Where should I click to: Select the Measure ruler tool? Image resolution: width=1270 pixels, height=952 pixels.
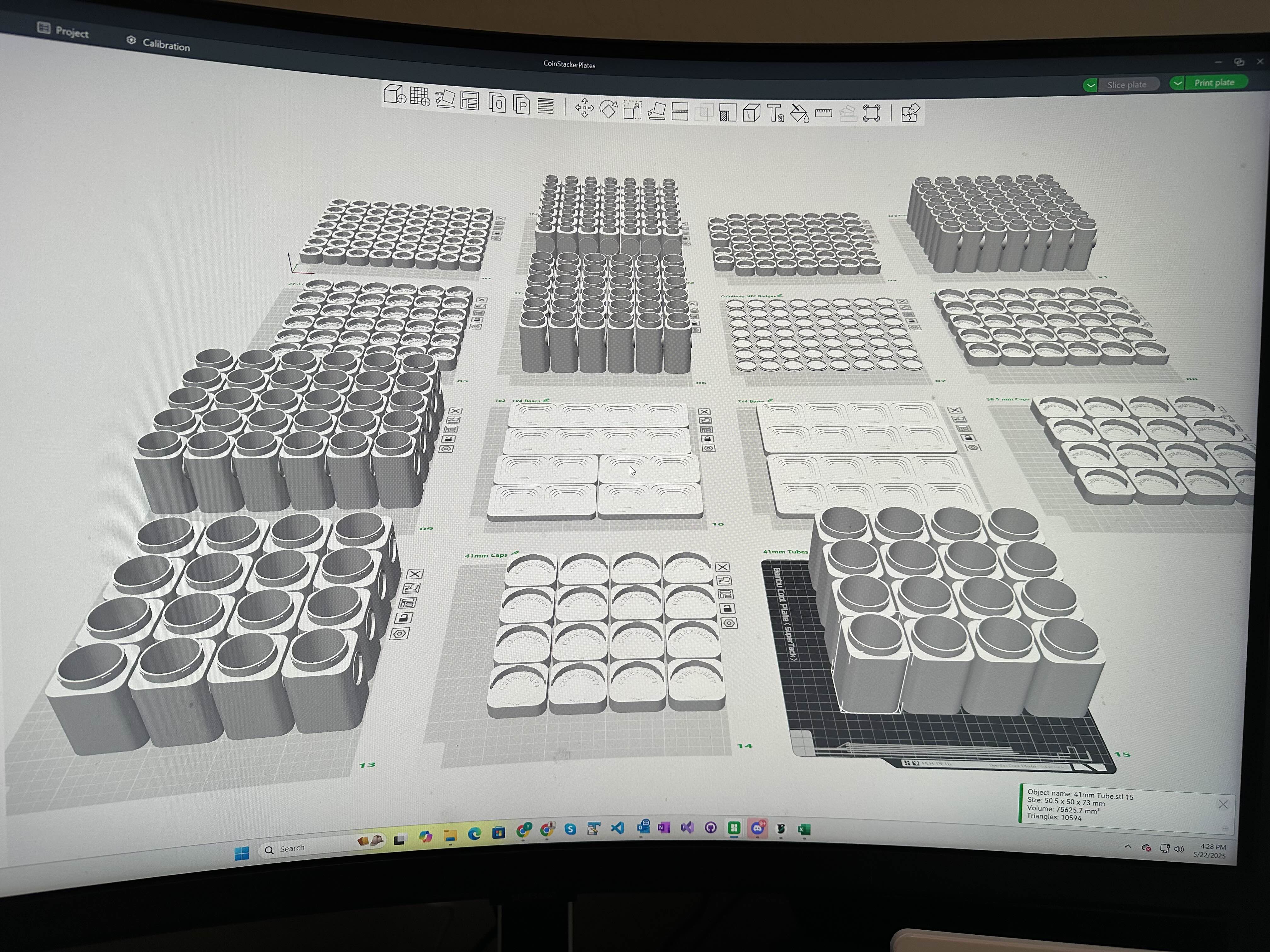point(823,114)
